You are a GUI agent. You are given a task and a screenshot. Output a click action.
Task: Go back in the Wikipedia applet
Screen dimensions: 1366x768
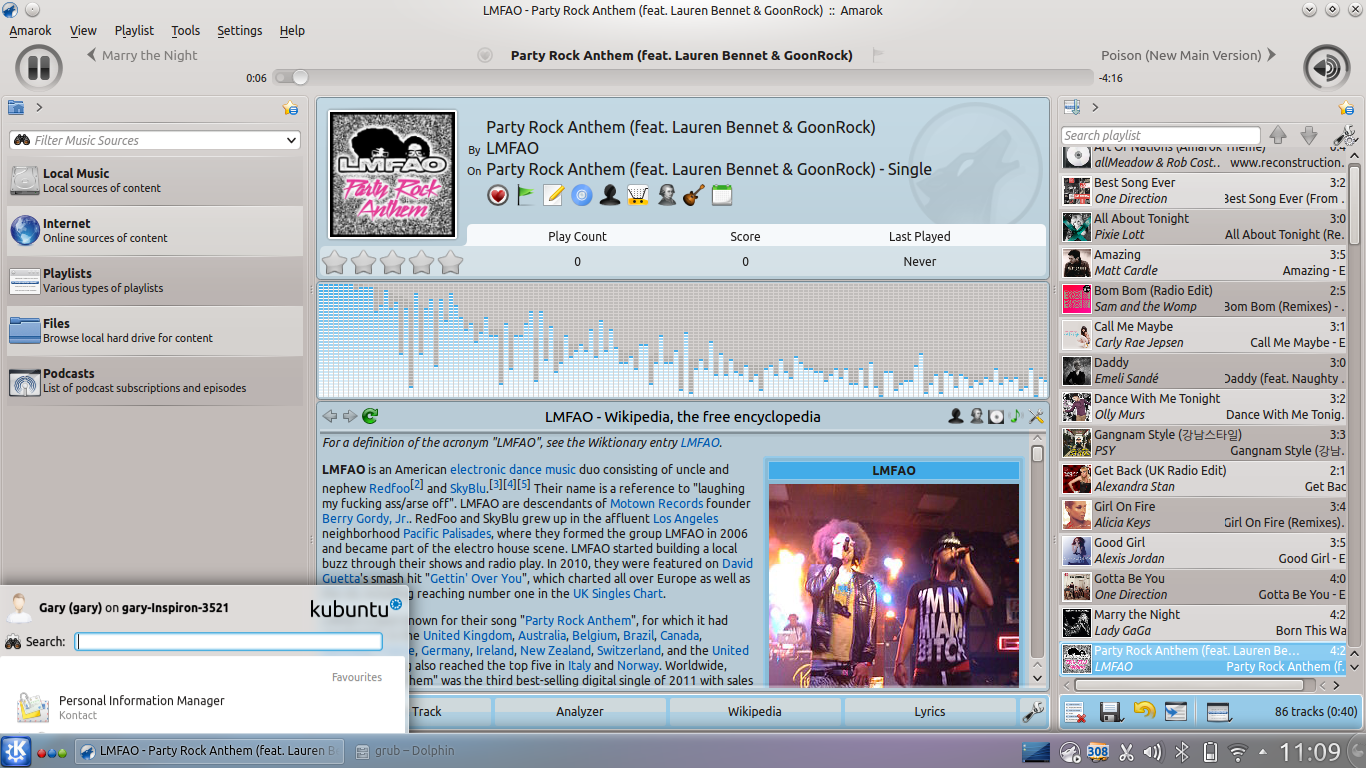click(x=330, y=416)
